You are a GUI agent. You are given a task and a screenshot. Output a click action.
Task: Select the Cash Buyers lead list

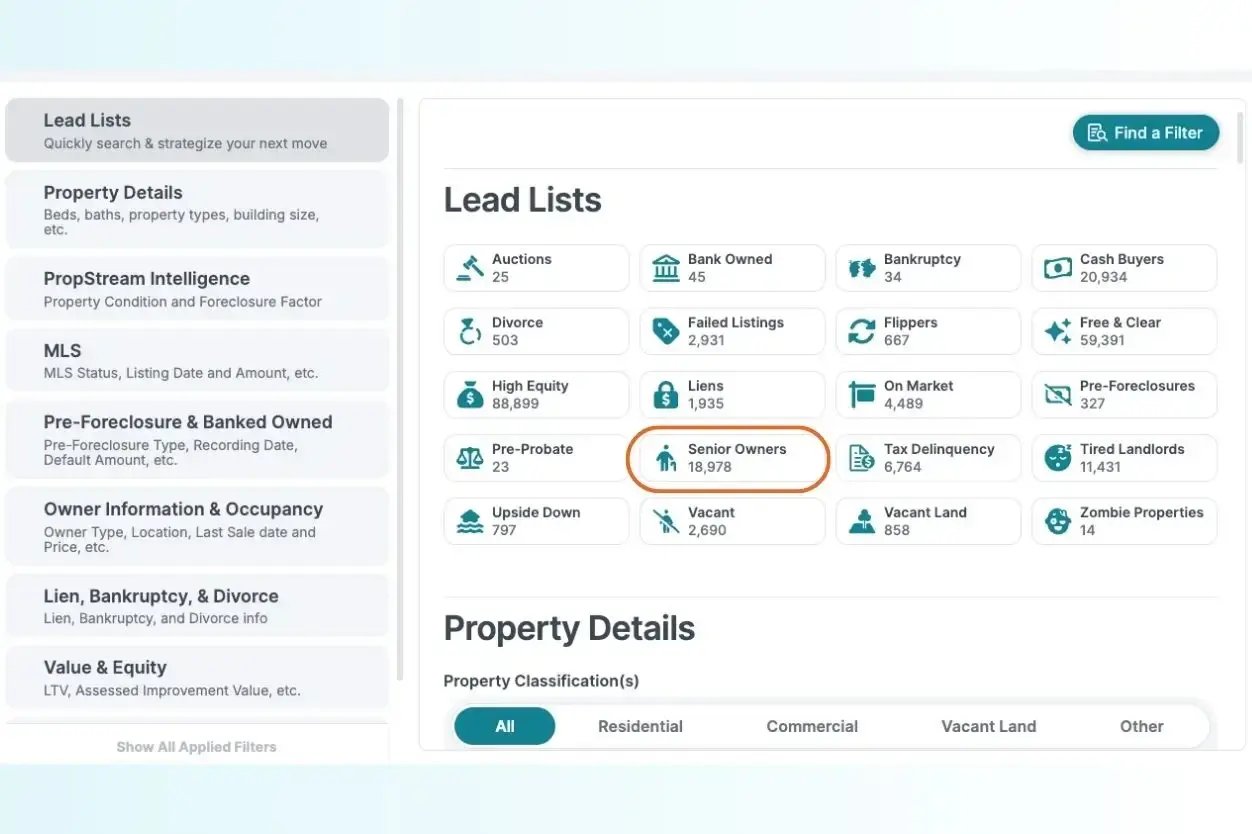point(1124,268)
